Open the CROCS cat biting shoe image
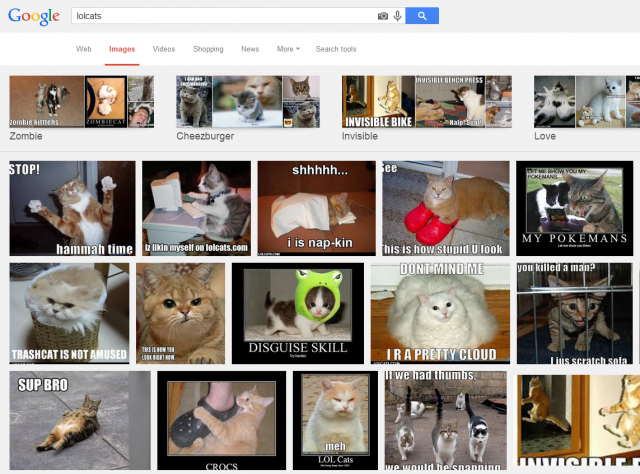The width and height of the screenshot is (640, 474). click(222, 421)
